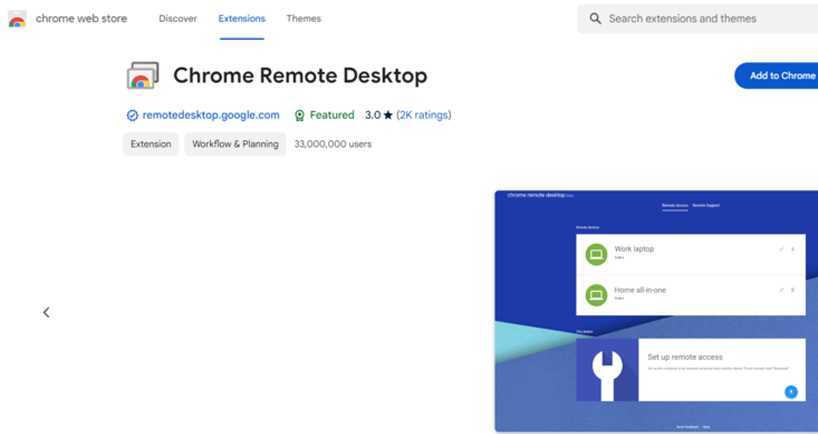The height and width of the screenshot is (434, 818).
Task: Open the 2K ratings link
Action: click(424, 115)
